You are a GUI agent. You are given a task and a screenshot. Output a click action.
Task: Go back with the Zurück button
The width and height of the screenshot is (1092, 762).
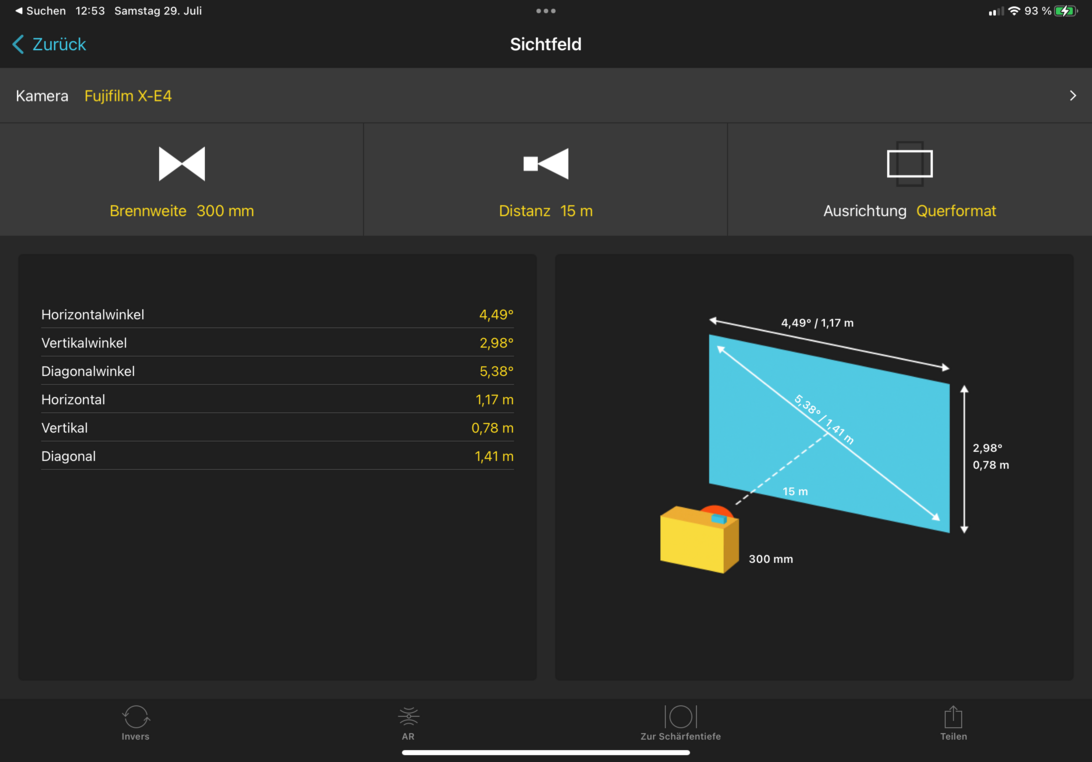coord(50,44)
